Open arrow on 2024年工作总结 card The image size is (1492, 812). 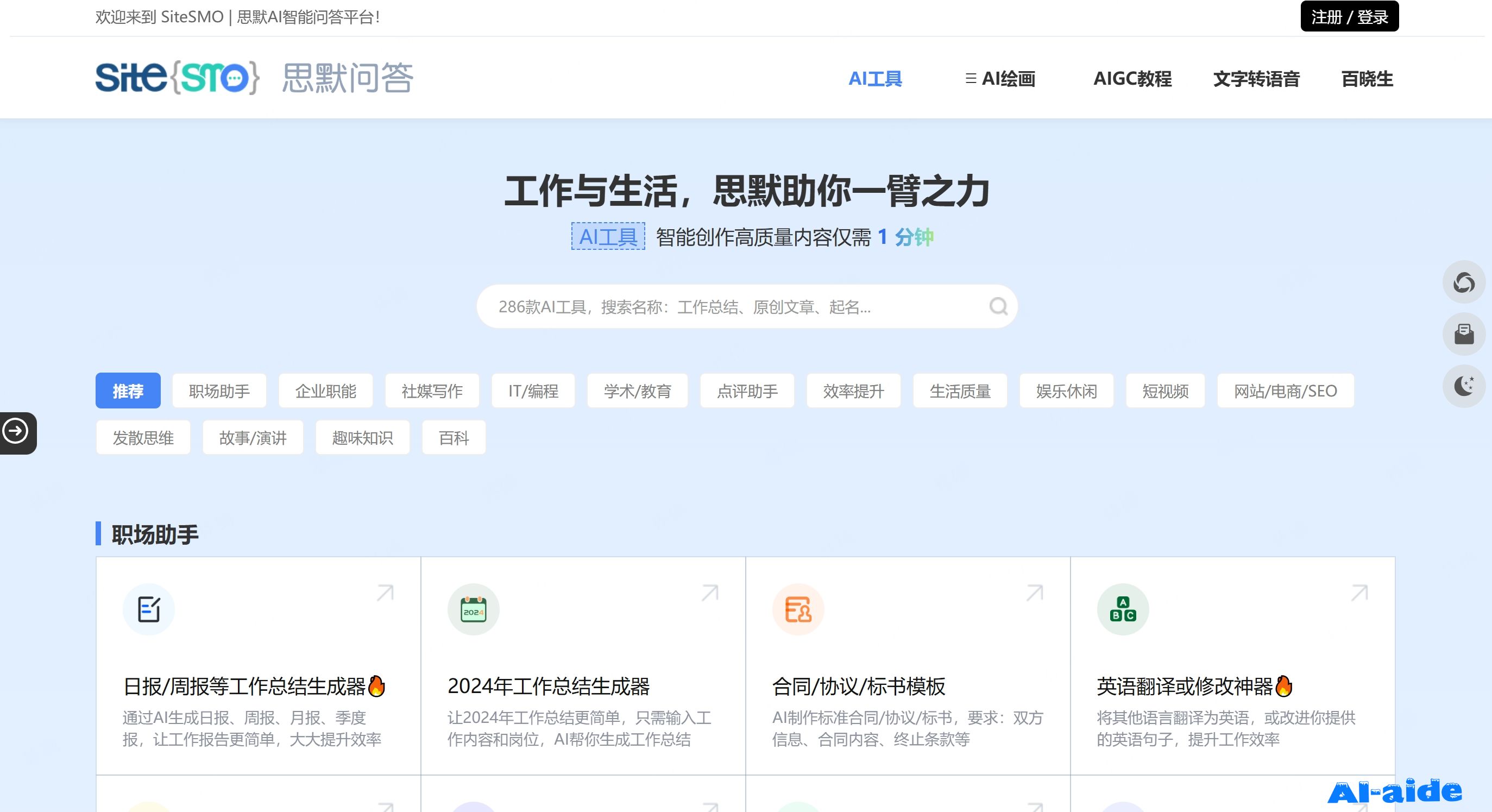coord(710,593)
